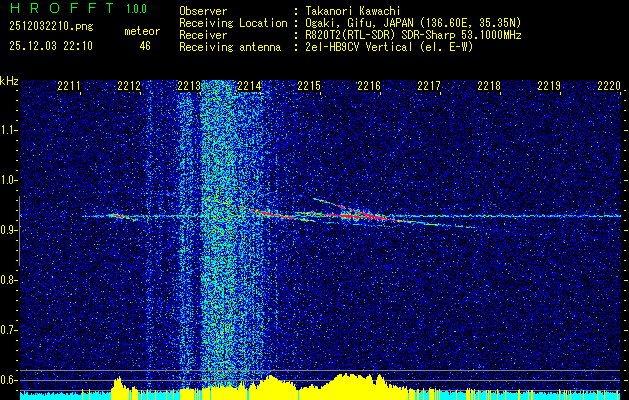
Task: Click the meteor count 46
Action: click(x=145, y=46)
